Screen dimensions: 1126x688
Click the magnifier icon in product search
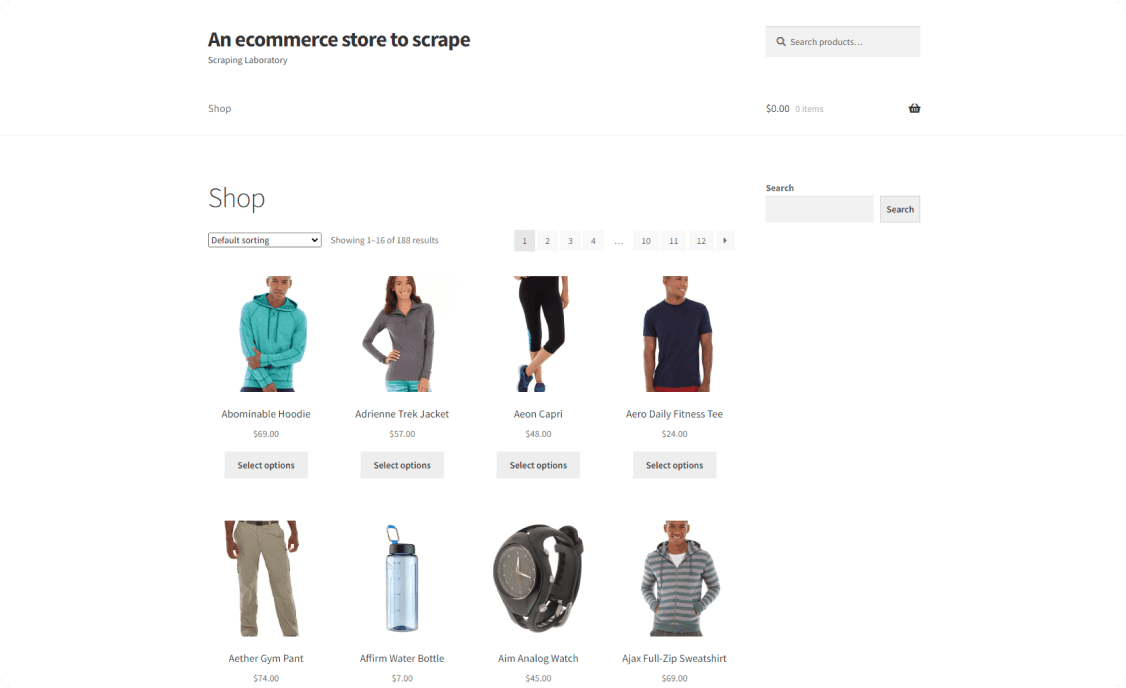(781, 42)
